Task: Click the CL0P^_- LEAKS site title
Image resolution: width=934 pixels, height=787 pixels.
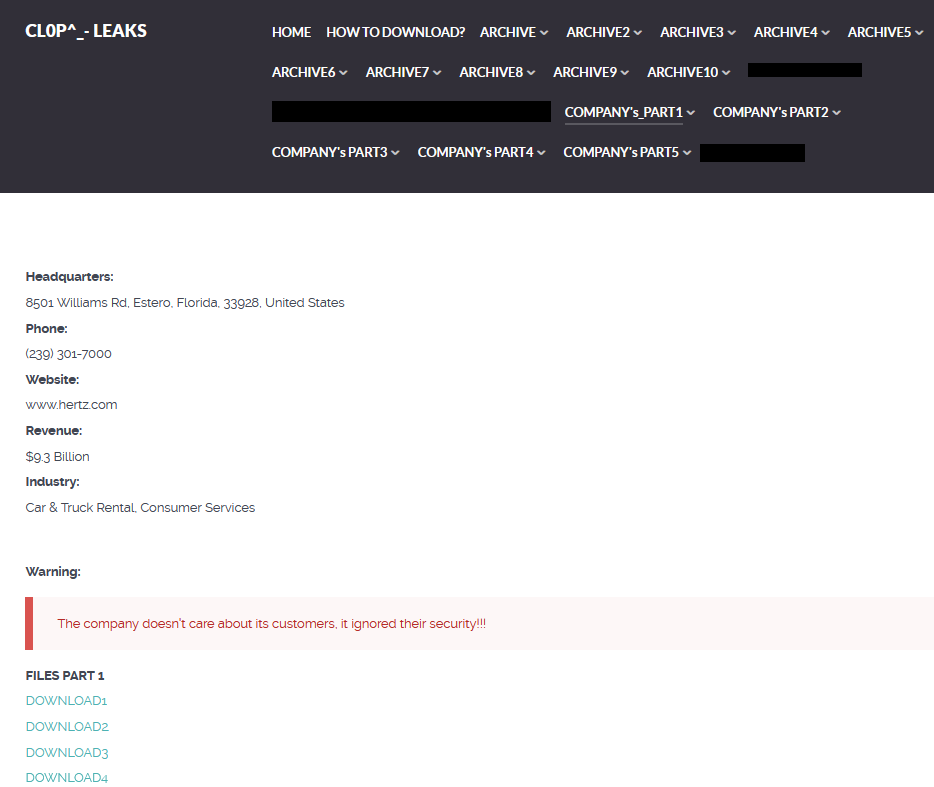Action: [86, 31]
